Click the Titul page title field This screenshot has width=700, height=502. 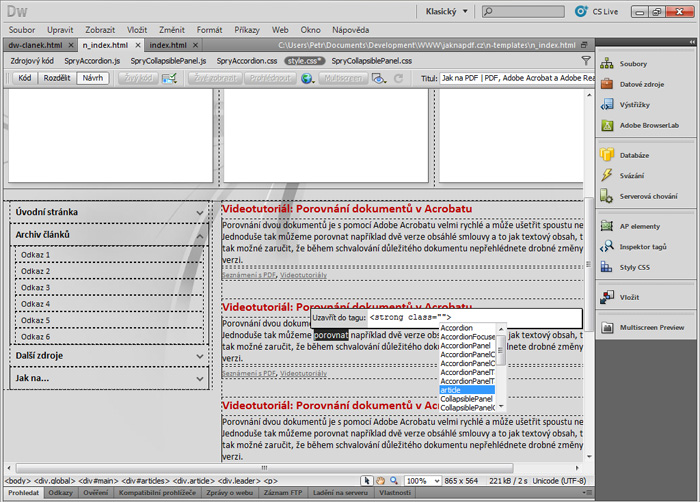(517, 78)
